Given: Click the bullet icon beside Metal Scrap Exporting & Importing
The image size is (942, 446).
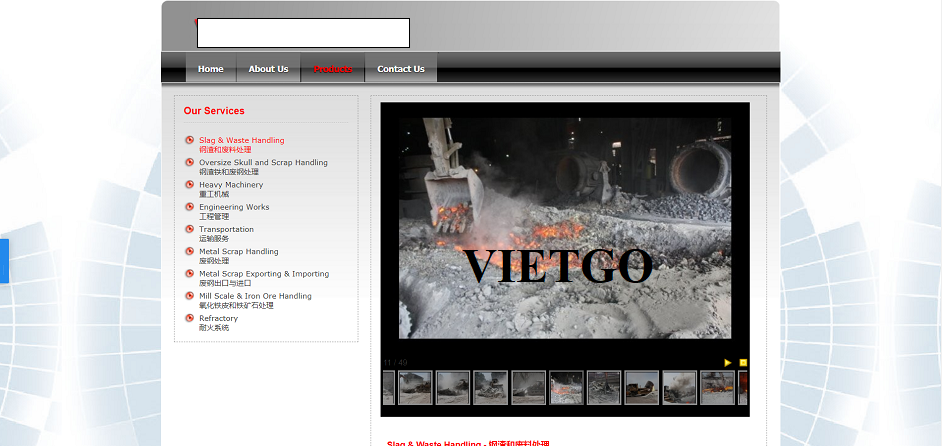Looking at the screenshot, I should click(189, 273).
